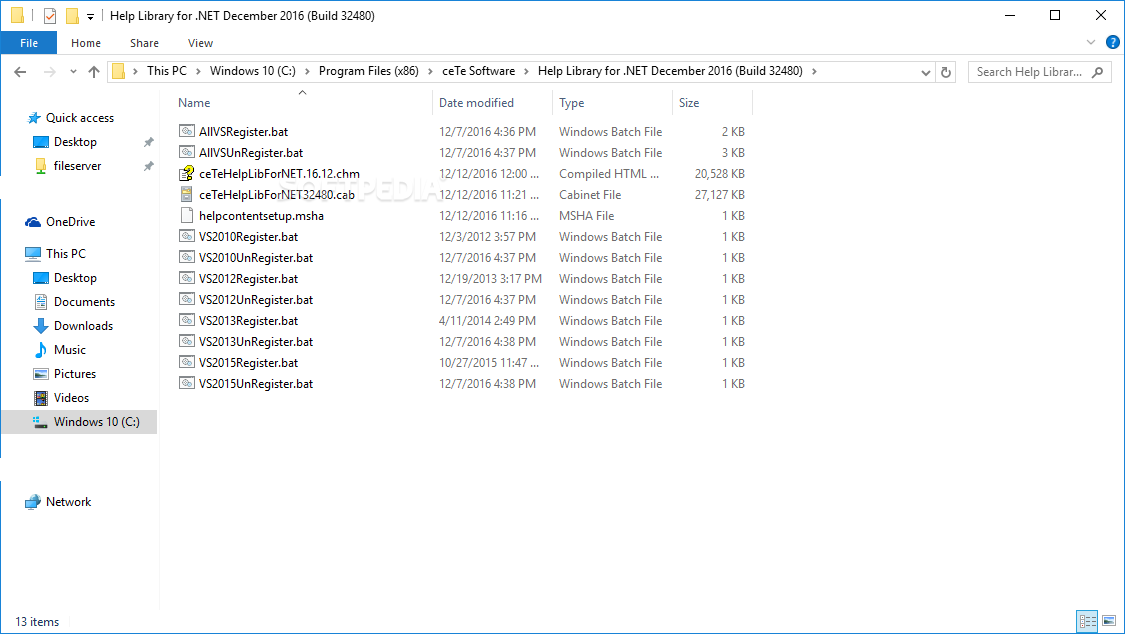The image size is (1125, 634).
Task: Expand chevron after This PC breadcrumb
Action: 199,71
